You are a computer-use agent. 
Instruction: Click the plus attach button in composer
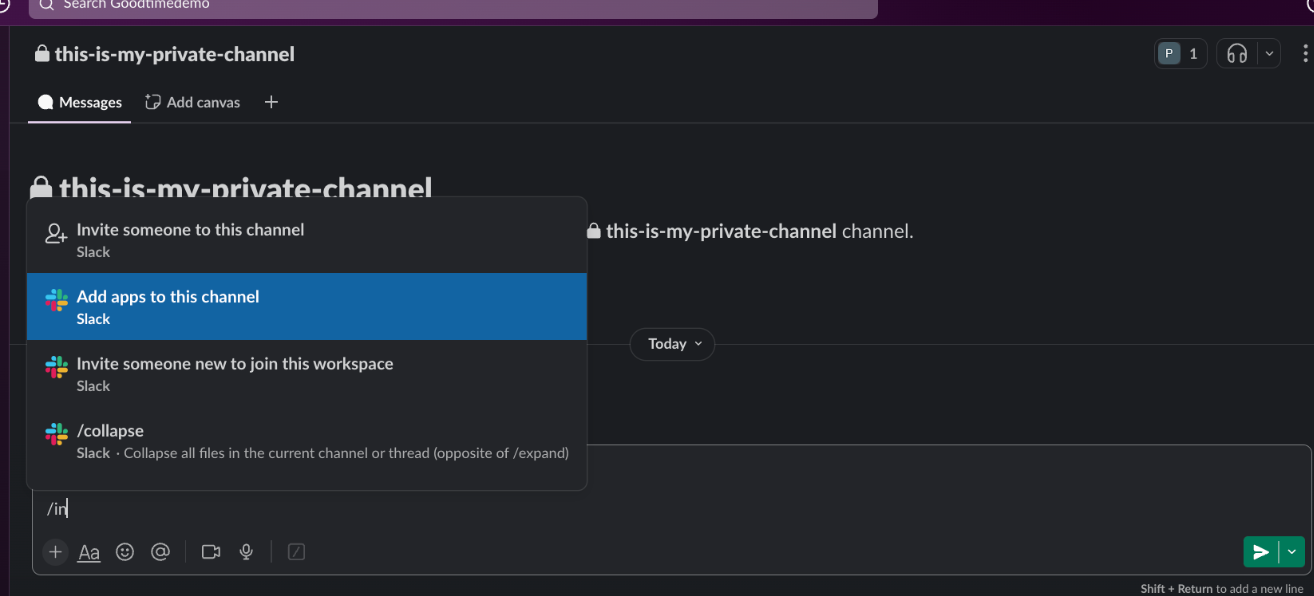coord(55,551)
